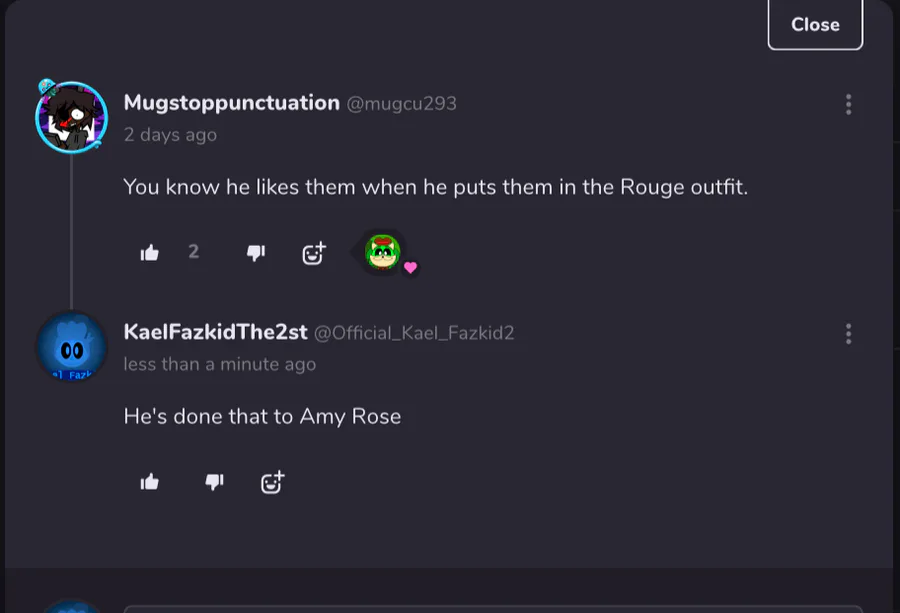The height and width of the screenshot is (613, 900).
Task: Like Mugstoppunctuation's comment
Action: point(150,253)
